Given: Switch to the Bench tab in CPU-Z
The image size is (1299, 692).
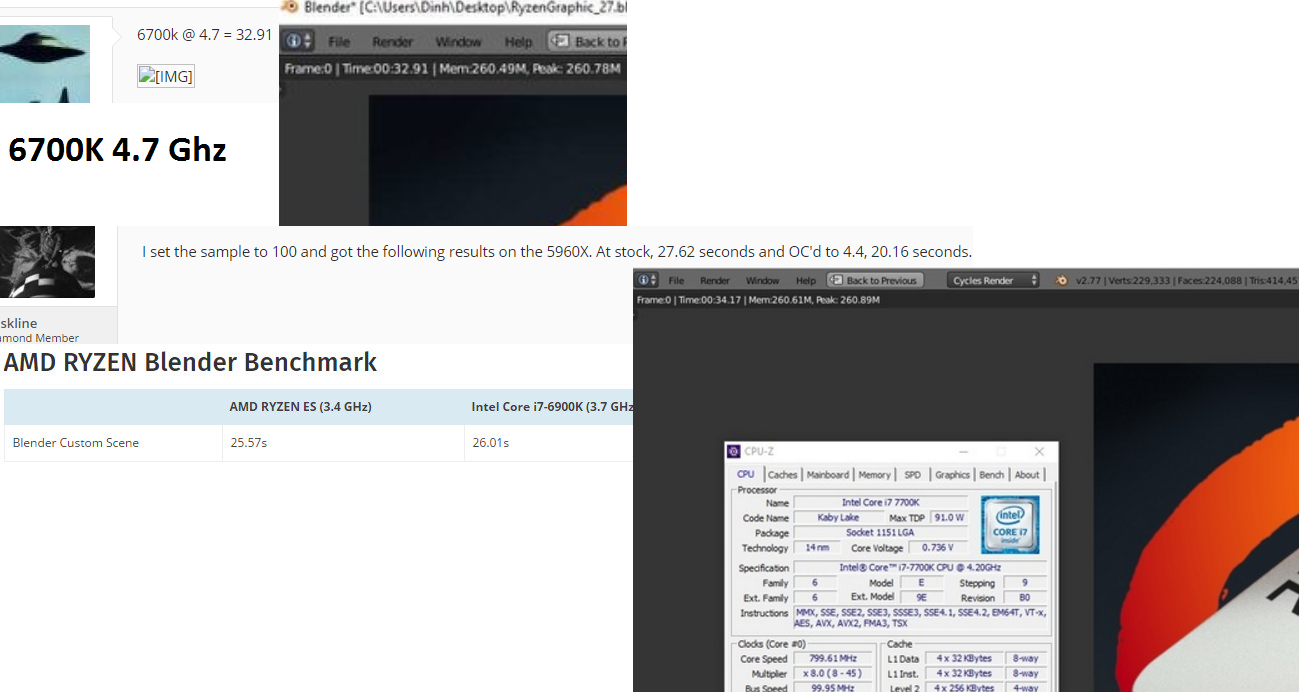Looking at the screenshot, I should [x=992, y=475].
